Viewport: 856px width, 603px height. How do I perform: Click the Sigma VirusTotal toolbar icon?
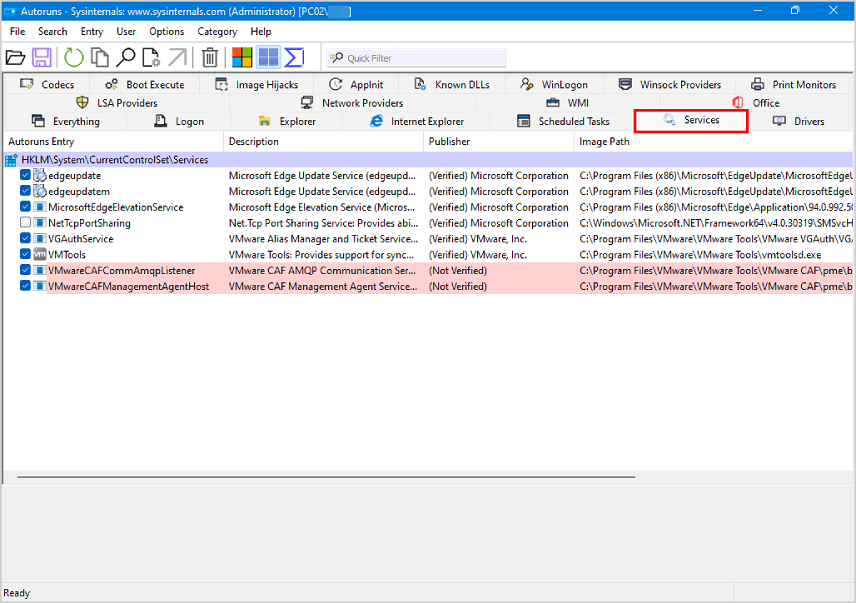tap(294, 57)
